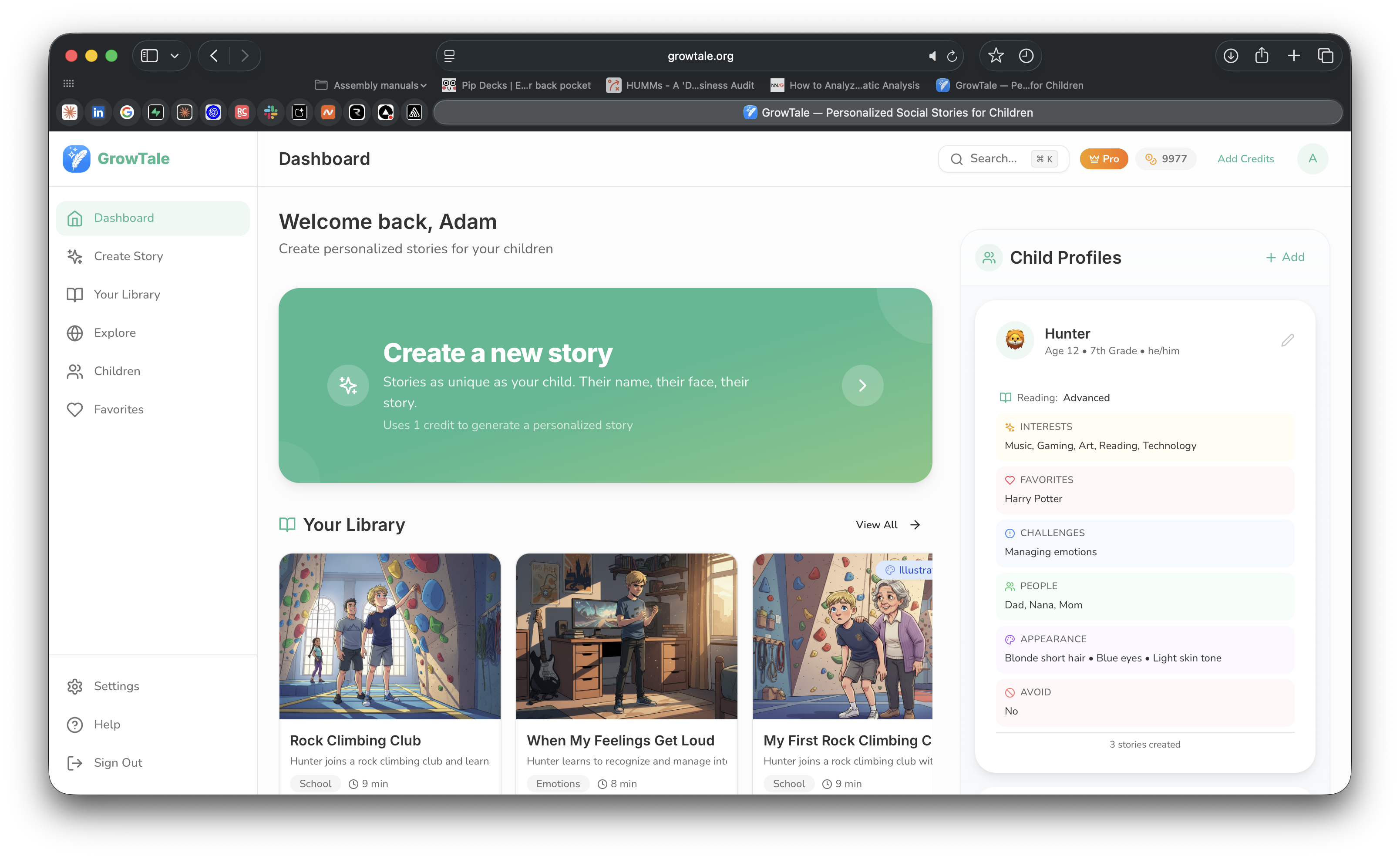Open the Rock Climbing Club story thumbnail
The image size is (1400, 859).
[x=390, y=636]
